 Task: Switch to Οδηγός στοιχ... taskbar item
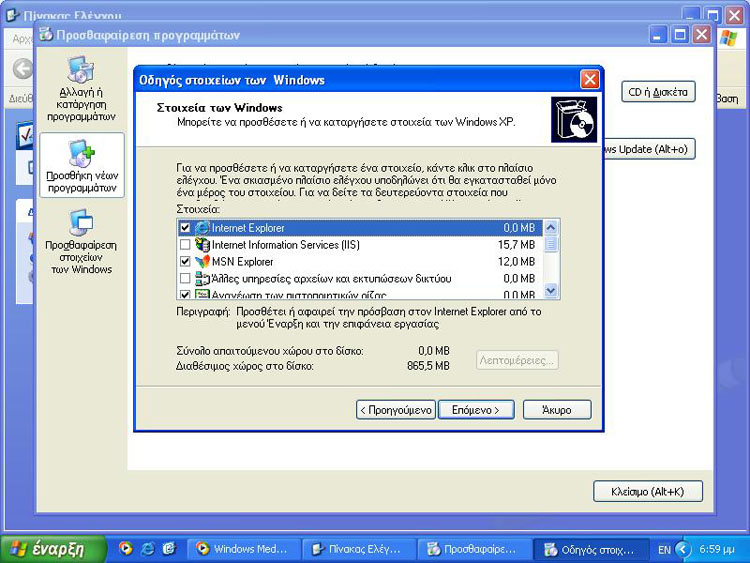[x=590, y=549]
